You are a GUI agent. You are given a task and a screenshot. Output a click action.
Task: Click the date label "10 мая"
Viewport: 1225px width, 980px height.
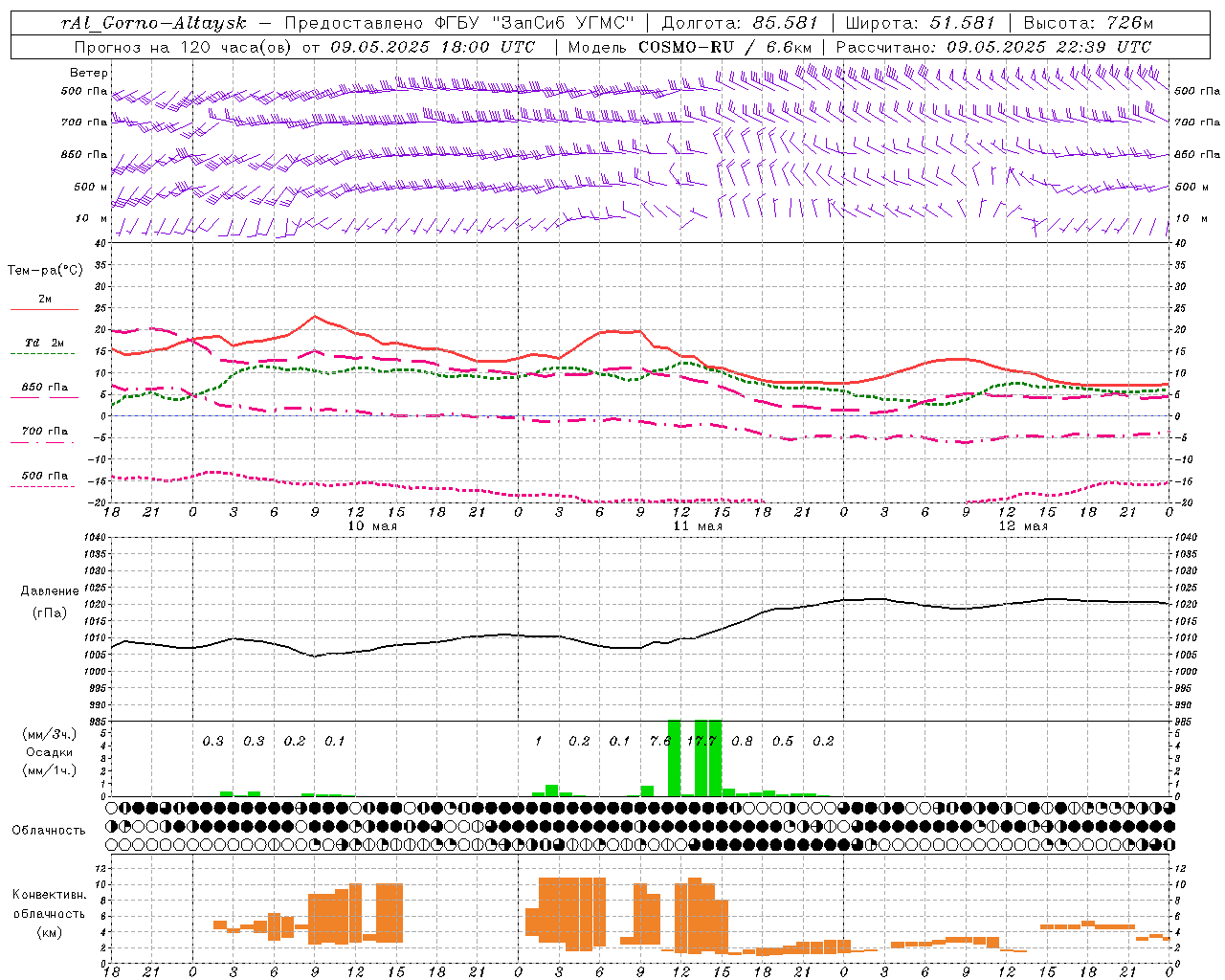point(371,526)
